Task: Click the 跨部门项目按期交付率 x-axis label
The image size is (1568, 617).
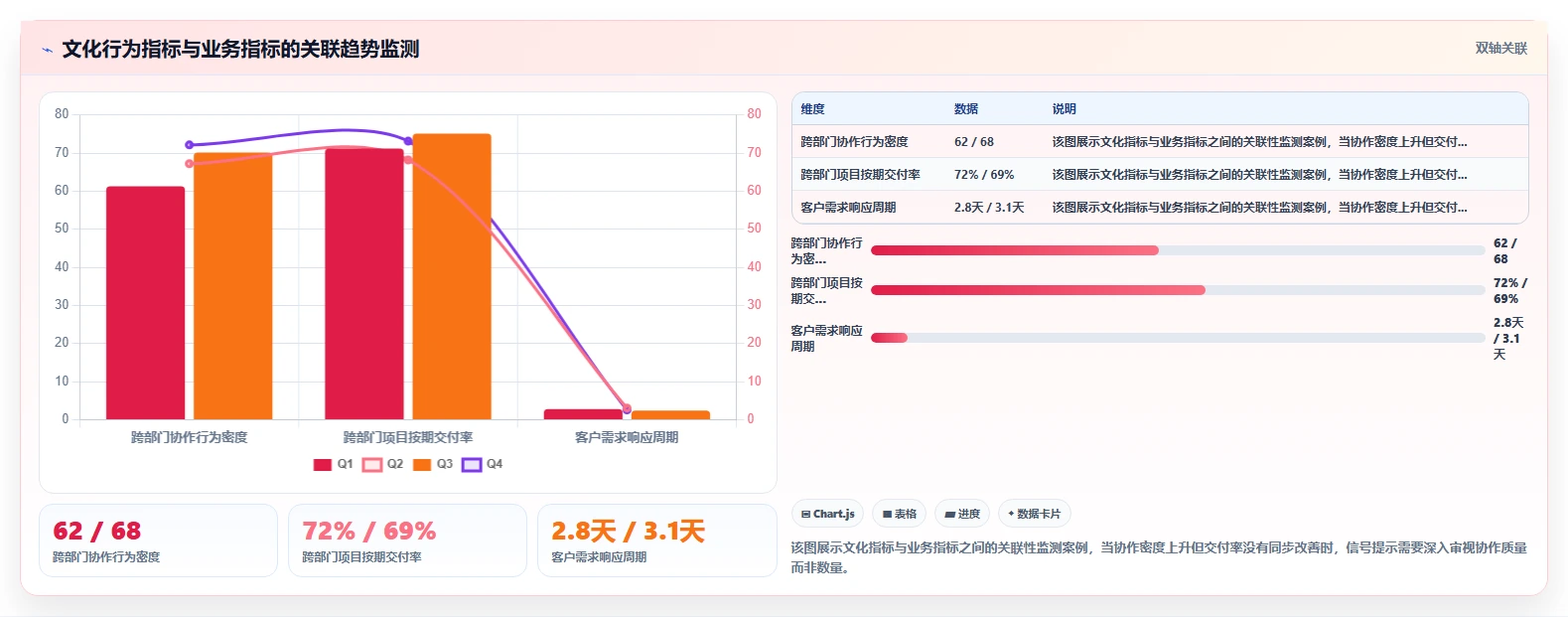Action: pos(408,437)
